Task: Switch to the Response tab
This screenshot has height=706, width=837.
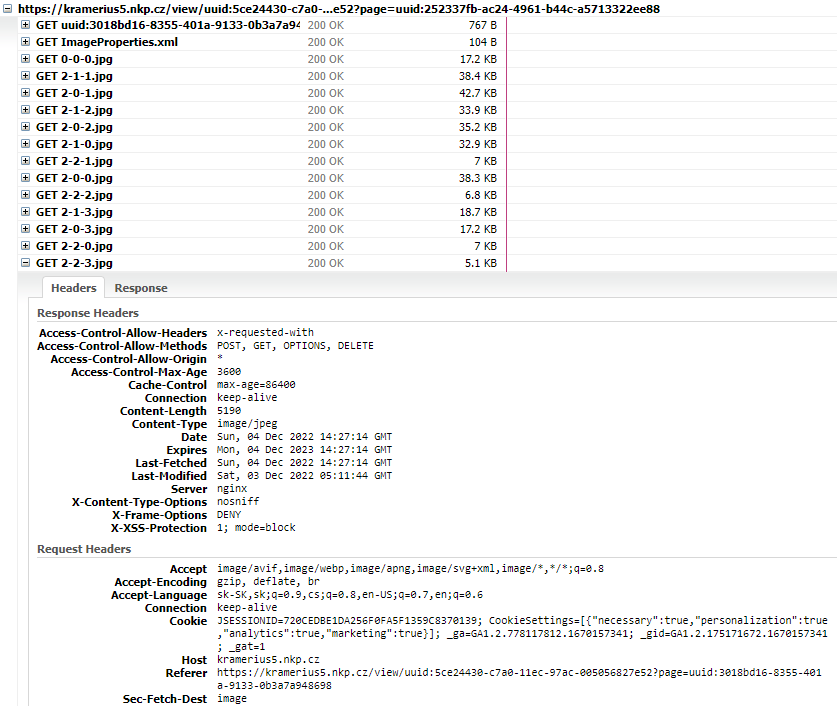Action: [x=141, y=288]
